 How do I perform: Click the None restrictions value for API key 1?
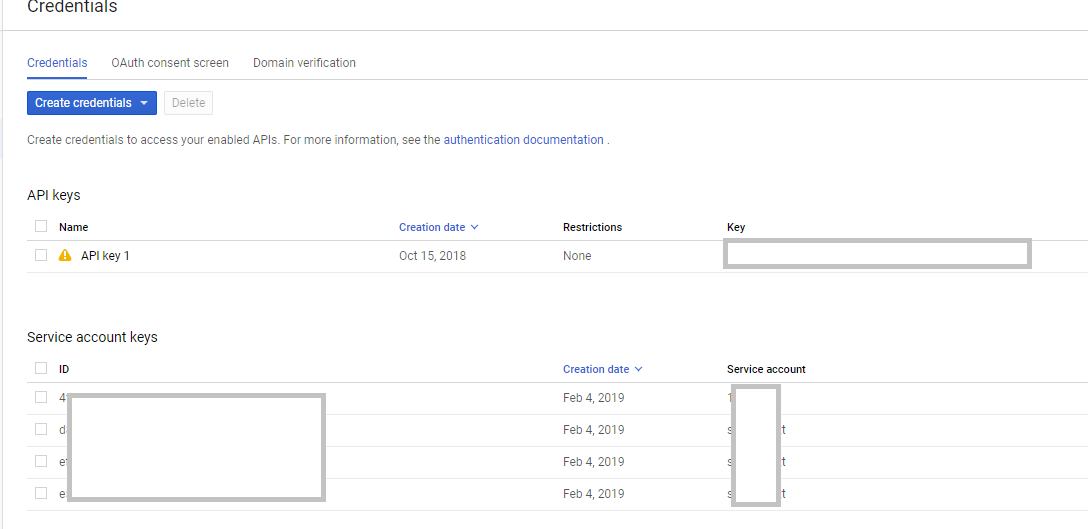click(577, 255)
